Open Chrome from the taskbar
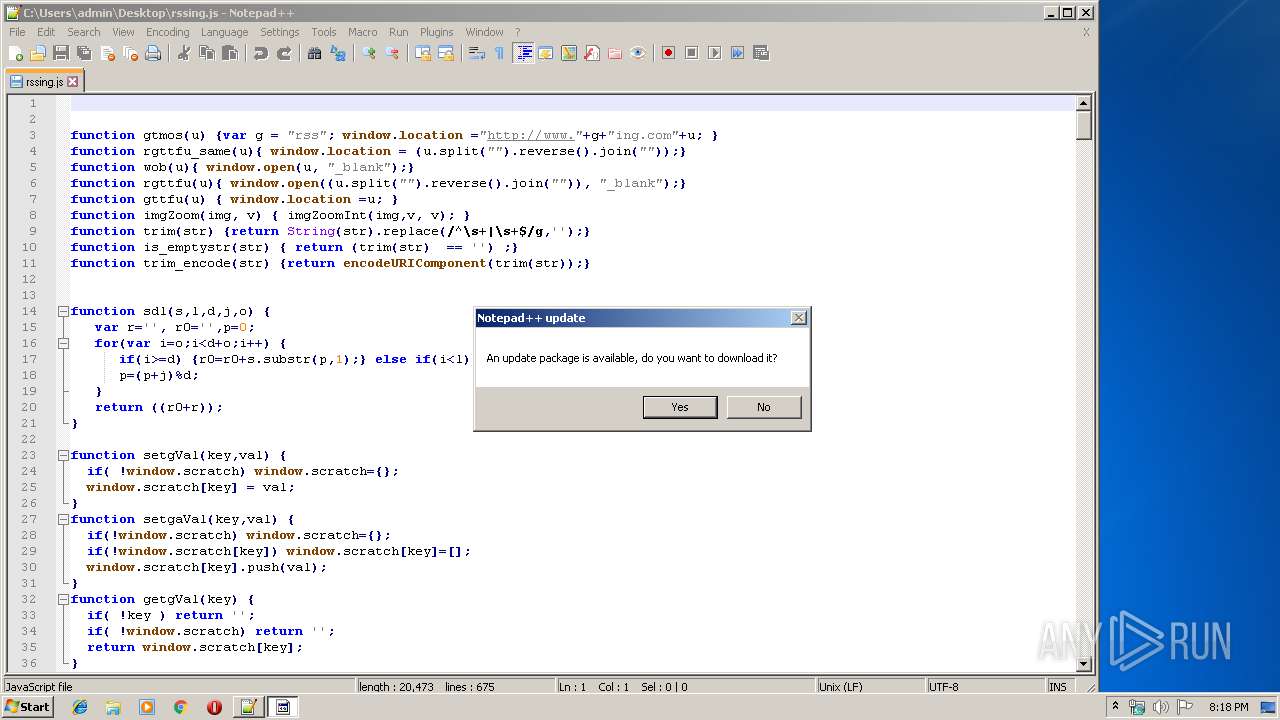This screenshot has height=720, width=1280. click(180, 707)
